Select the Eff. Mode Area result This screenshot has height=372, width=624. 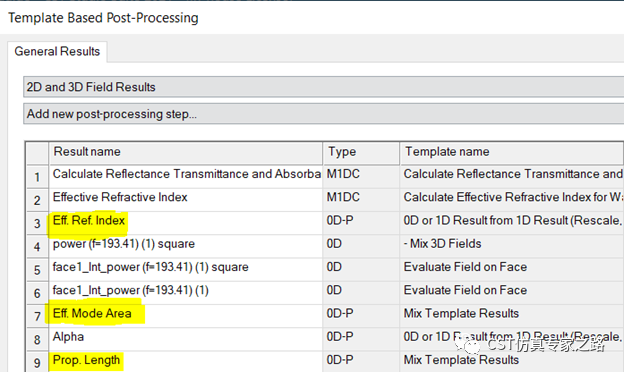point(92,314)
